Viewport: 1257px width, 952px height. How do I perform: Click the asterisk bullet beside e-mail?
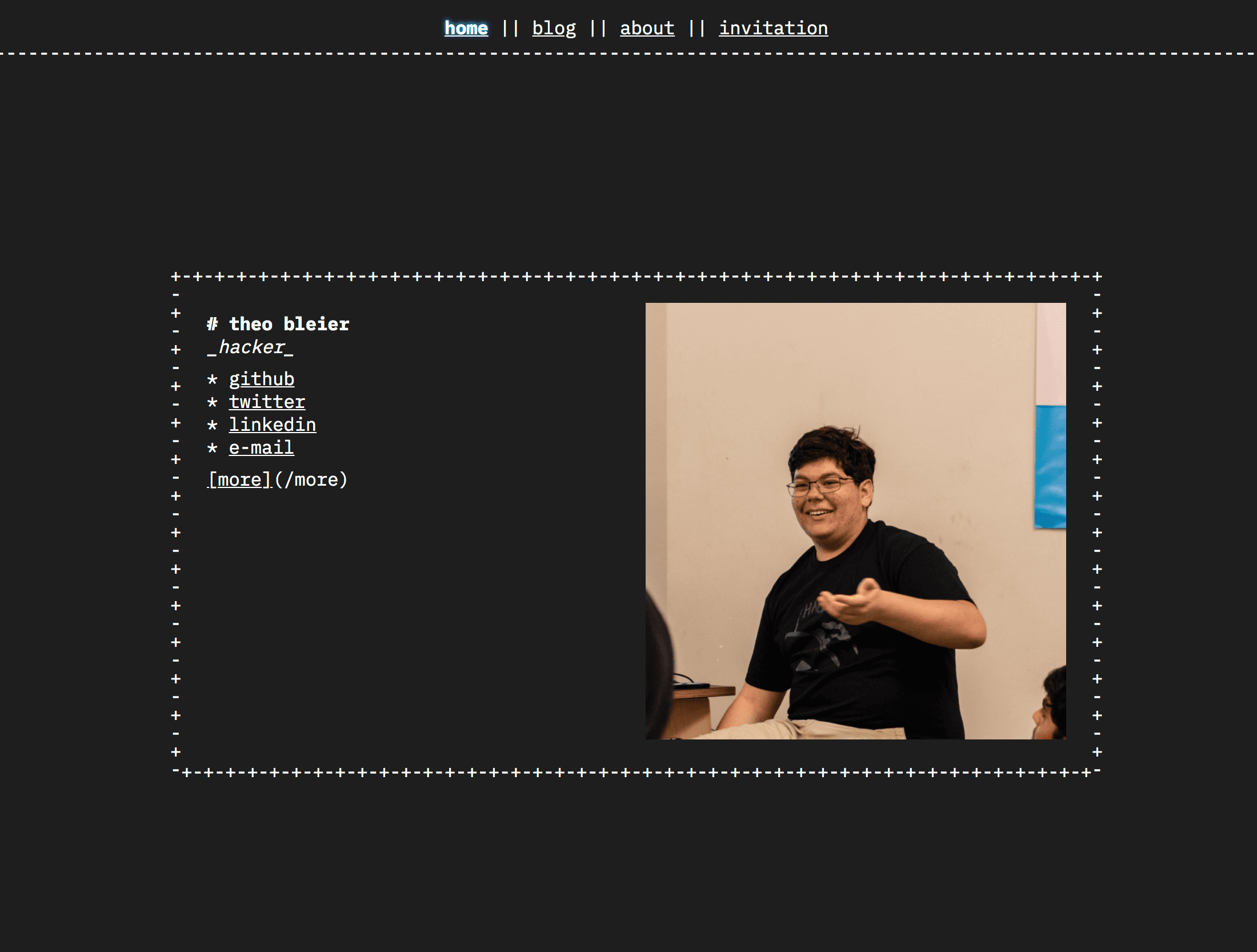click(212, 448)
